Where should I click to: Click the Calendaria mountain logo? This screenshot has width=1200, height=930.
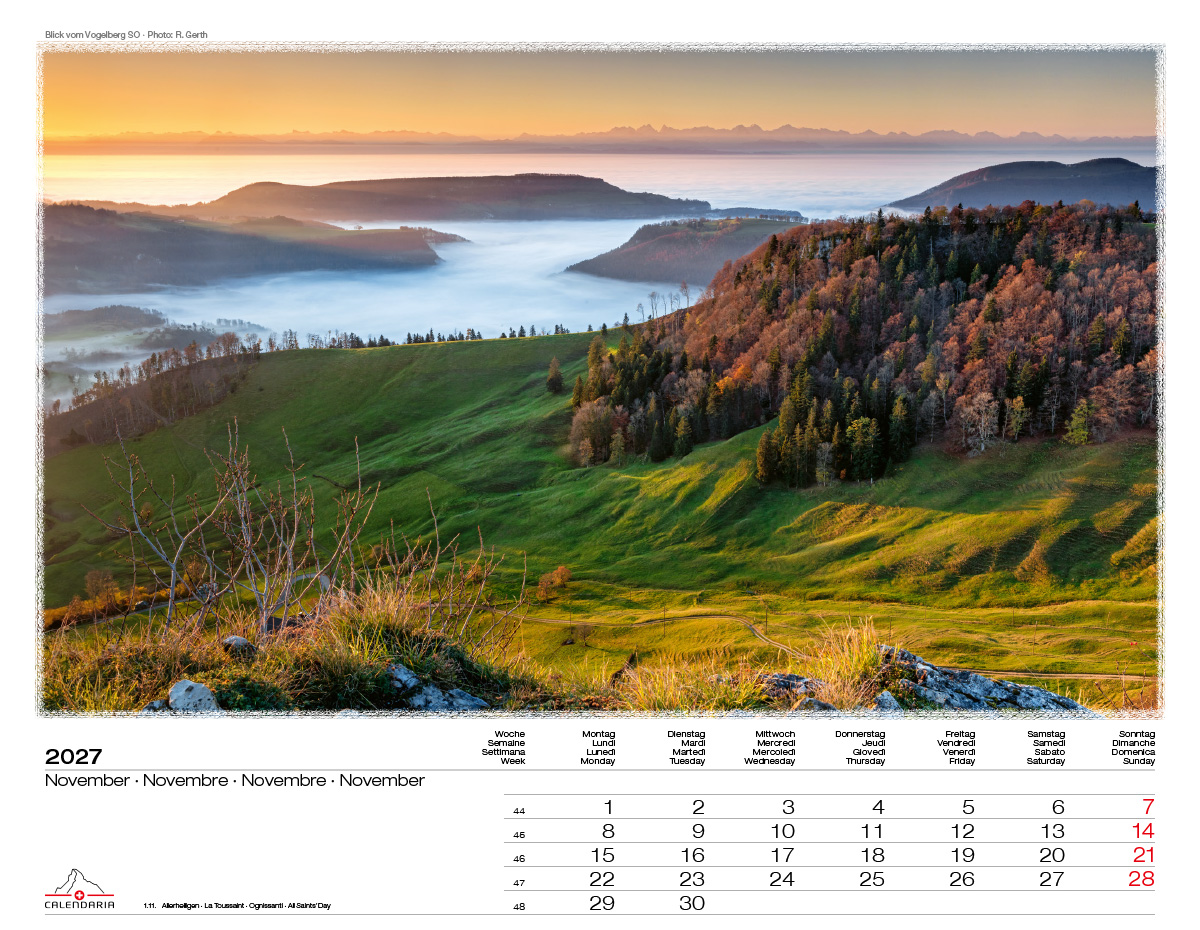tap(79, 888)
